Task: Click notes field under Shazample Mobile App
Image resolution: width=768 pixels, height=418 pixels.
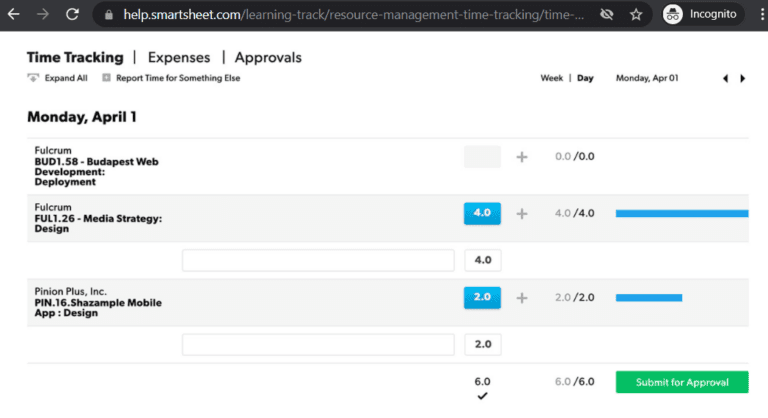Action: click(x=318, y=344)
